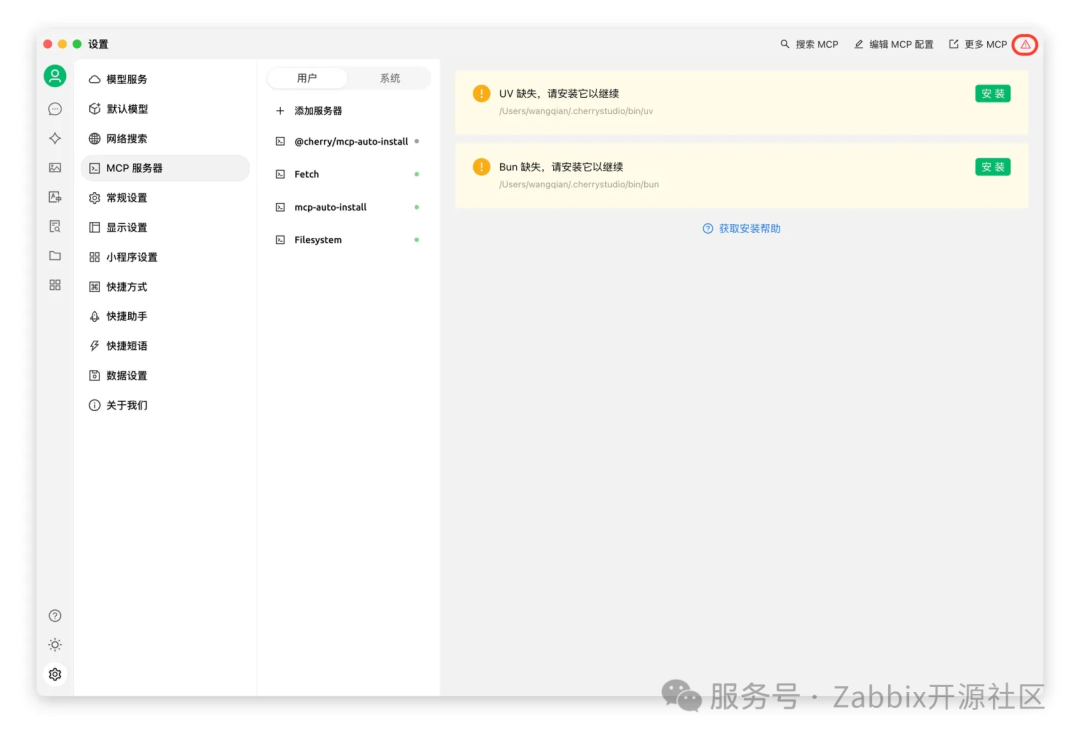
Task: Click 安装 to install UV
Action: (992, 93)
